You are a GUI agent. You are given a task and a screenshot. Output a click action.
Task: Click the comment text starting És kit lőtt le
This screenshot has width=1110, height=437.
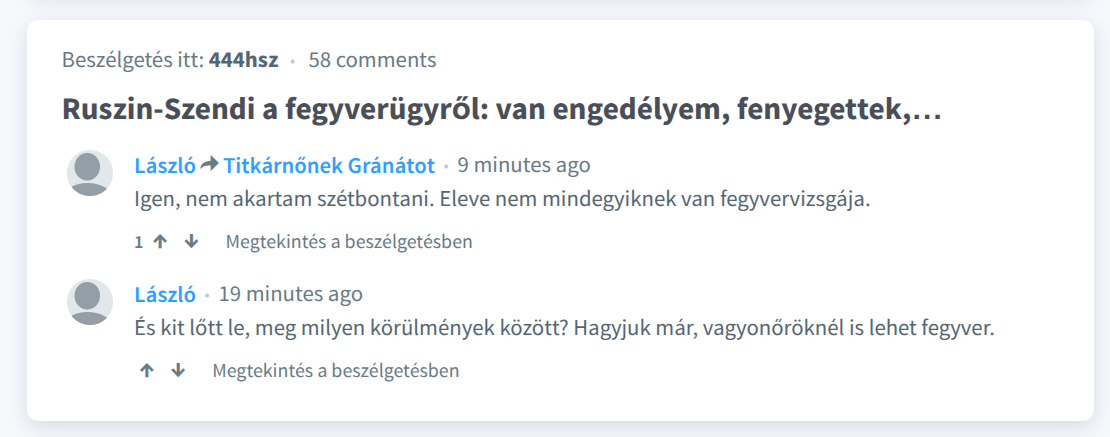pyautogui.click(x=565, y=329)
